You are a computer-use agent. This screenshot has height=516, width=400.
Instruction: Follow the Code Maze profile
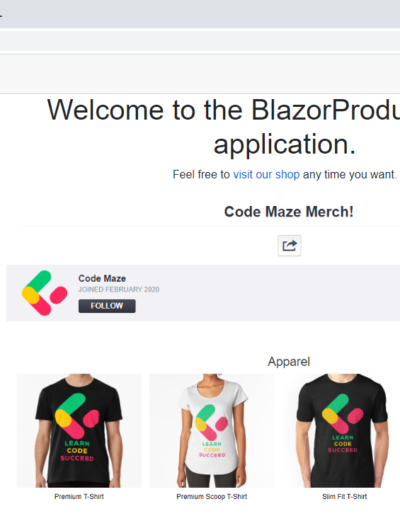coord(107,306)
